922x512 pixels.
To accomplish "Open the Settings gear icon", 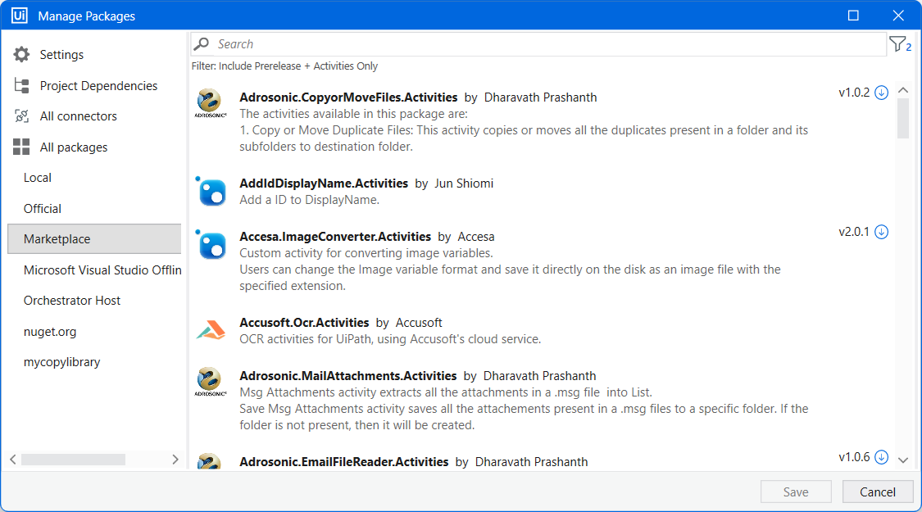I will (x=21, y=54).
